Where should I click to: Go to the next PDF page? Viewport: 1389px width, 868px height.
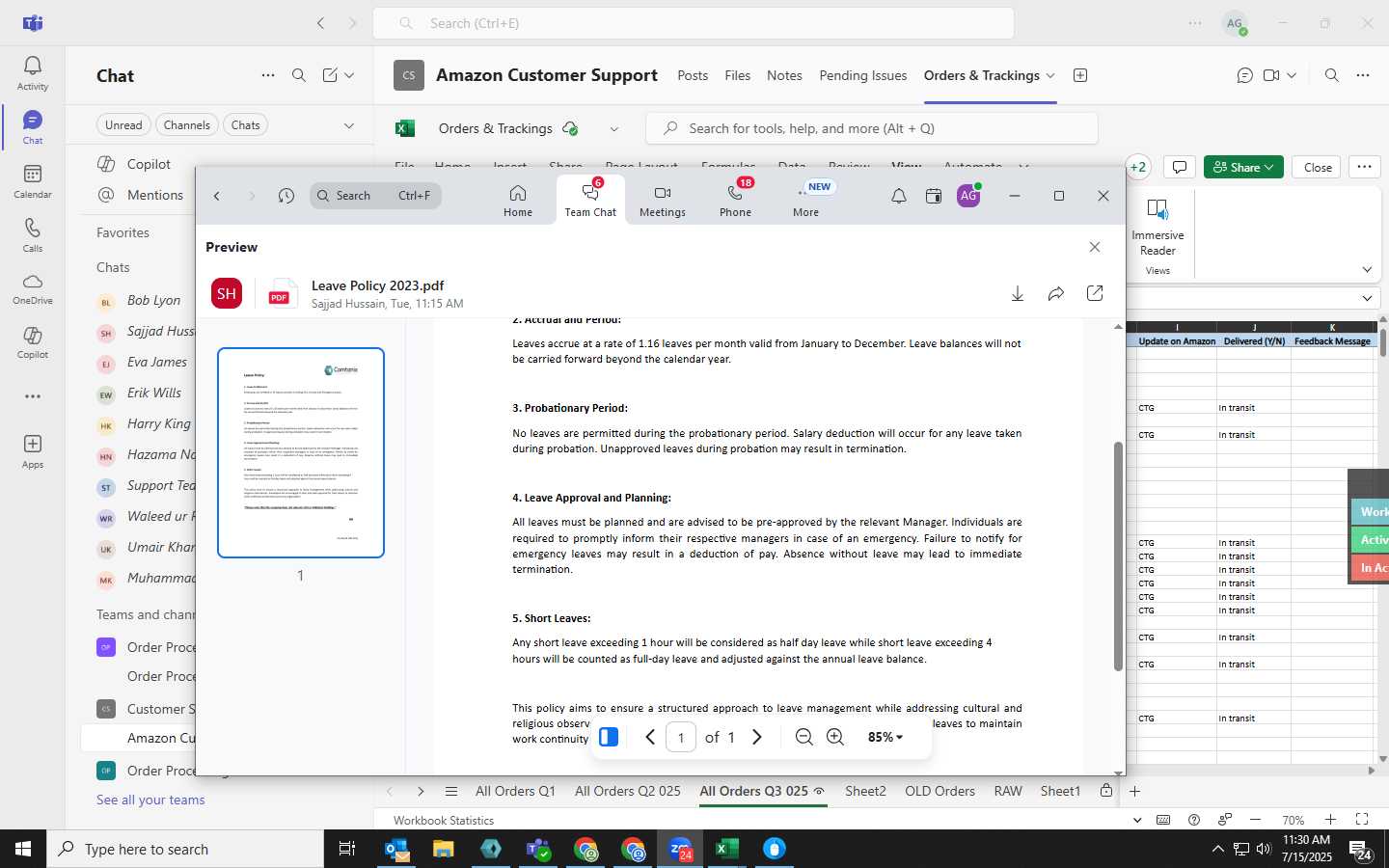757,737
